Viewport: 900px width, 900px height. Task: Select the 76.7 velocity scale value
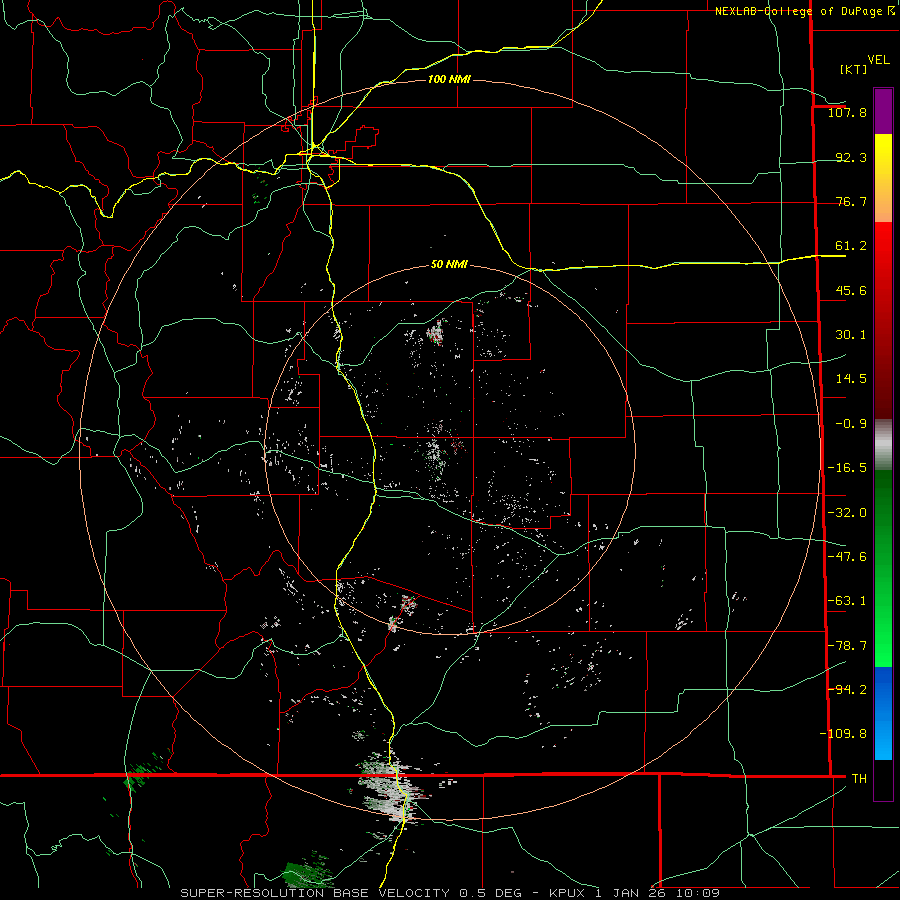point(851,201)
